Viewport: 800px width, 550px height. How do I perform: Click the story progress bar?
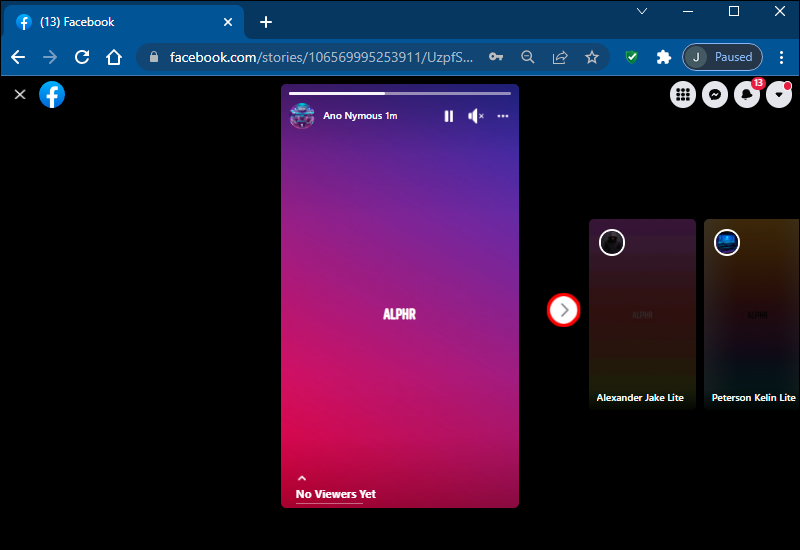tap(399, 93)
